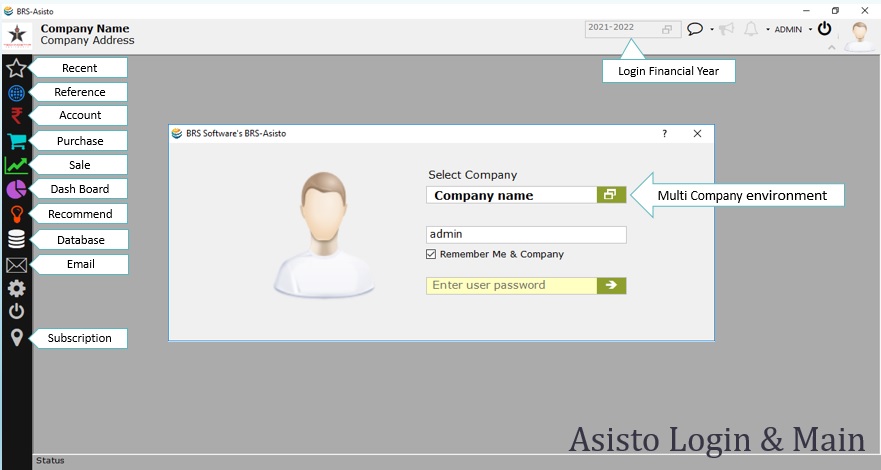Open the Email envelope icon

point(16,265)
